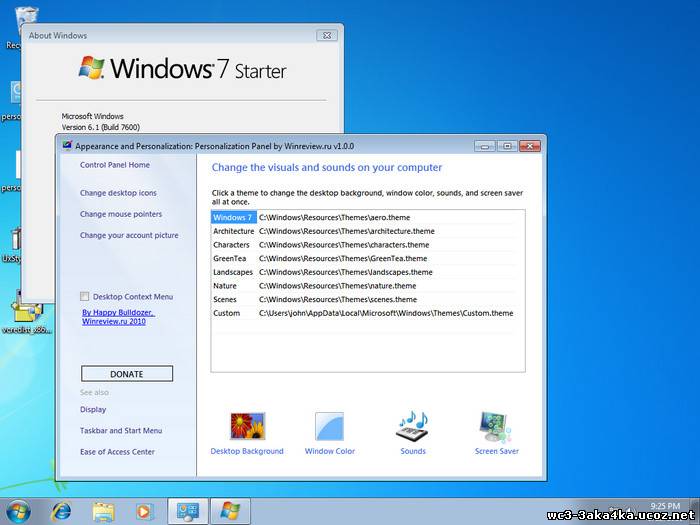This screenshot has height=525, width=700.
Task: Click the Windows Start orb
Action: pos(18,511)
